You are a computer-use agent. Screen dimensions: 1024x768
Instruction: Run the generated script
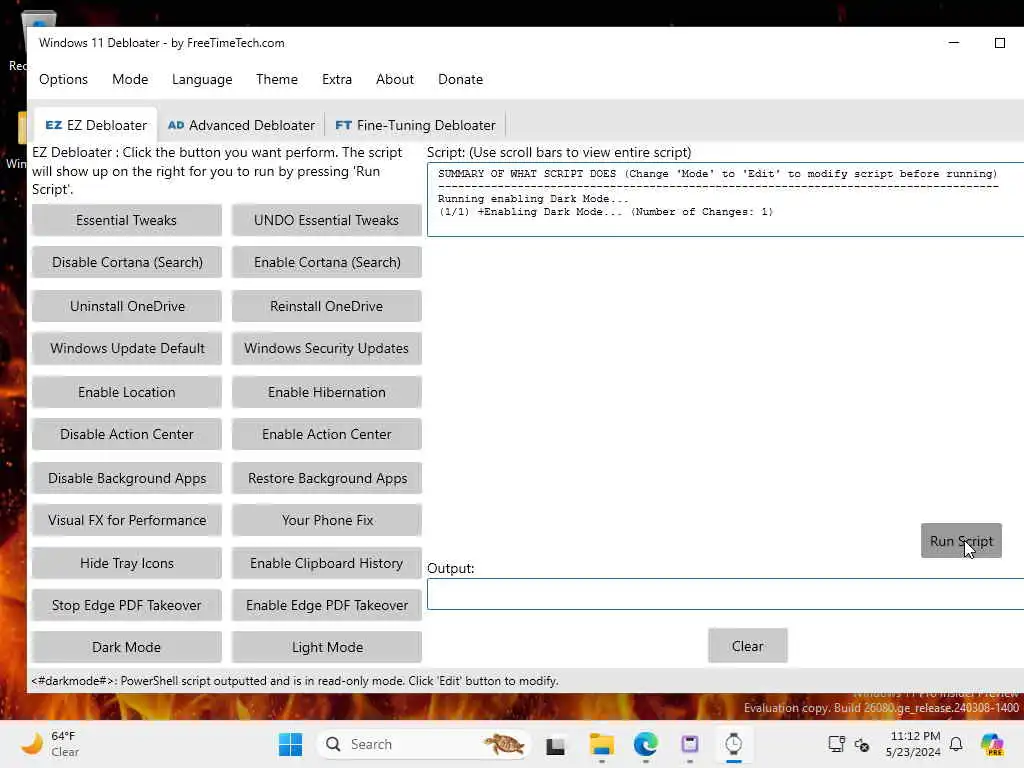(x=961, y=541)
